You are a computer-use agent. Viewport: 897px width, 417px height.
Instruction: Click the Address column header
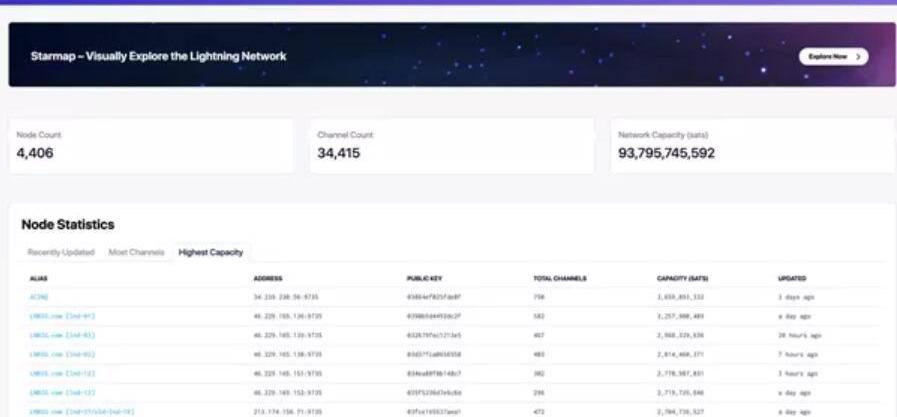(x=268, y=278)
